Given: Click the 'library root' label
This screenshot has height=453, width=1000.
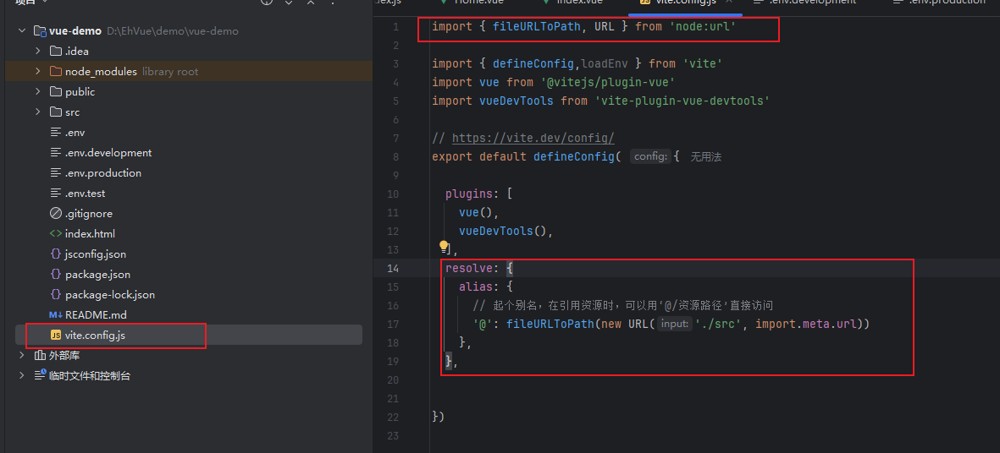Looking at the screenshot, I should (170, 72).
